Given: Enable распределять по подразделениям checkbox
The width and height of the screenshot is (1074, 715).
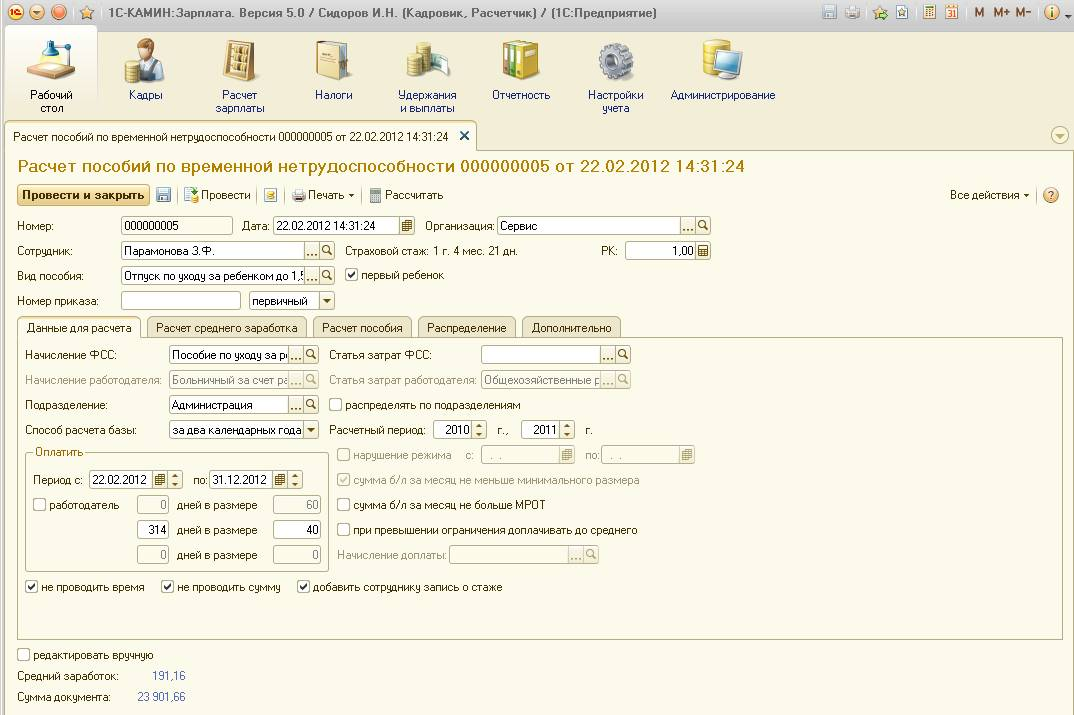Looking at the screenshot, I should pos(336,405).
